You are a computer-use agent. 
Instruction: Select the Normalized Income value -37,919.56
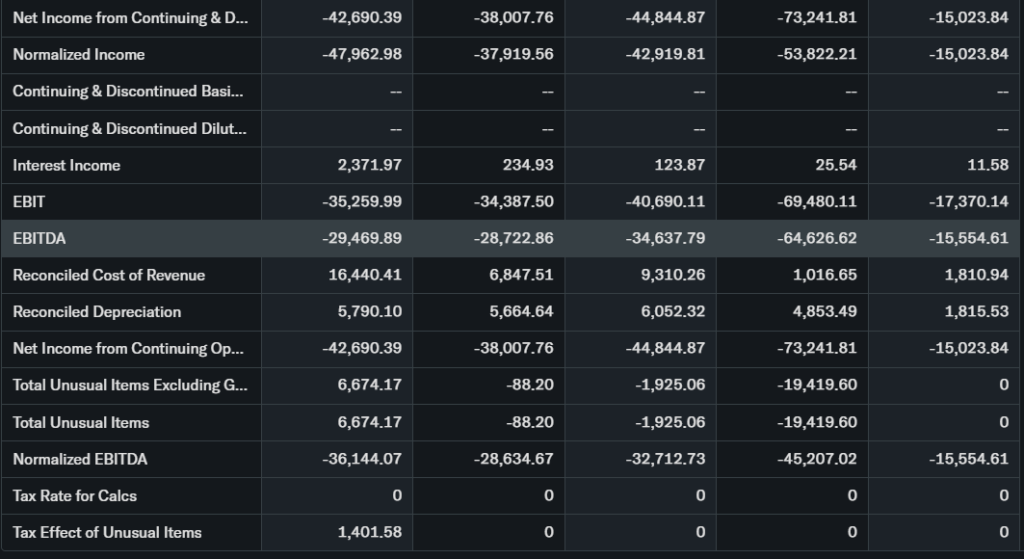513,55
